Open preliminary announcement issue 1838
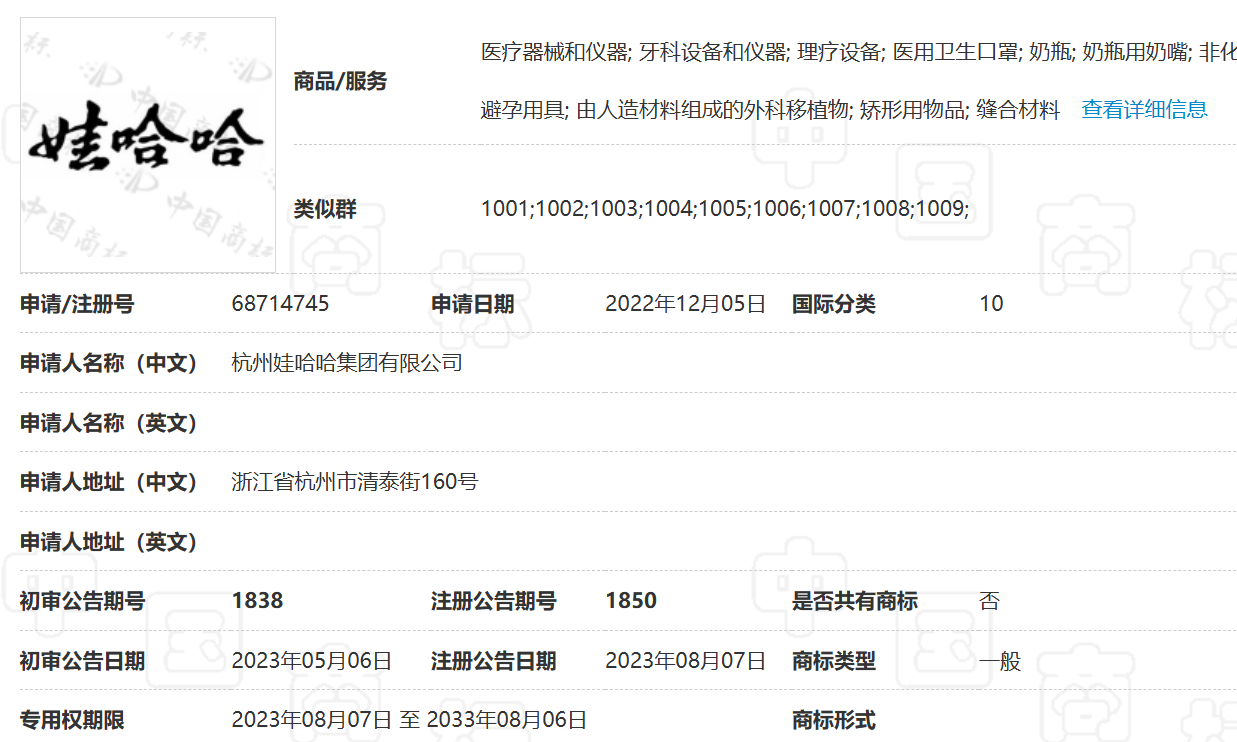 (x=257, y=601)
